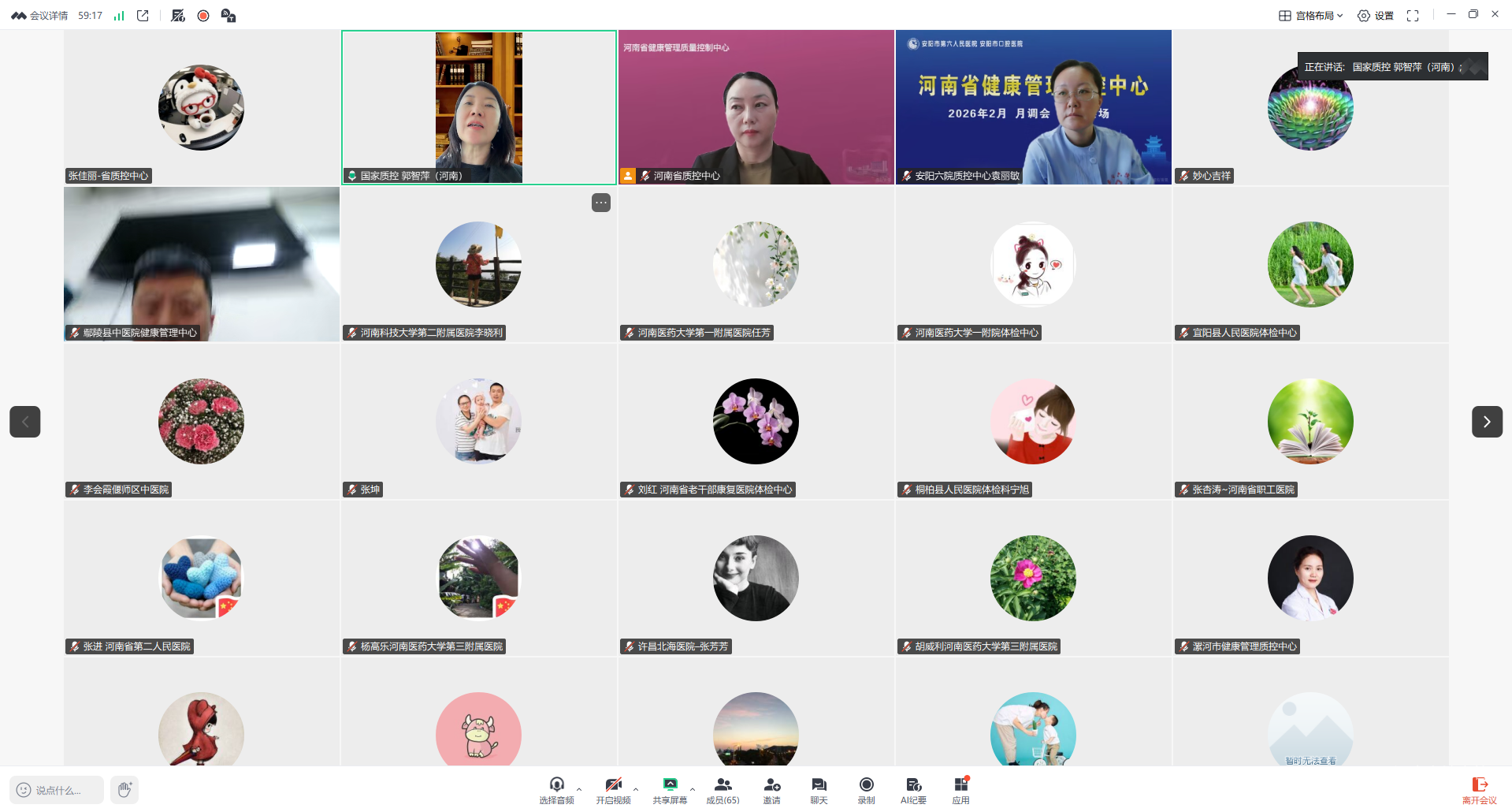Open the settings 设置 menu

pos(1376,14)
